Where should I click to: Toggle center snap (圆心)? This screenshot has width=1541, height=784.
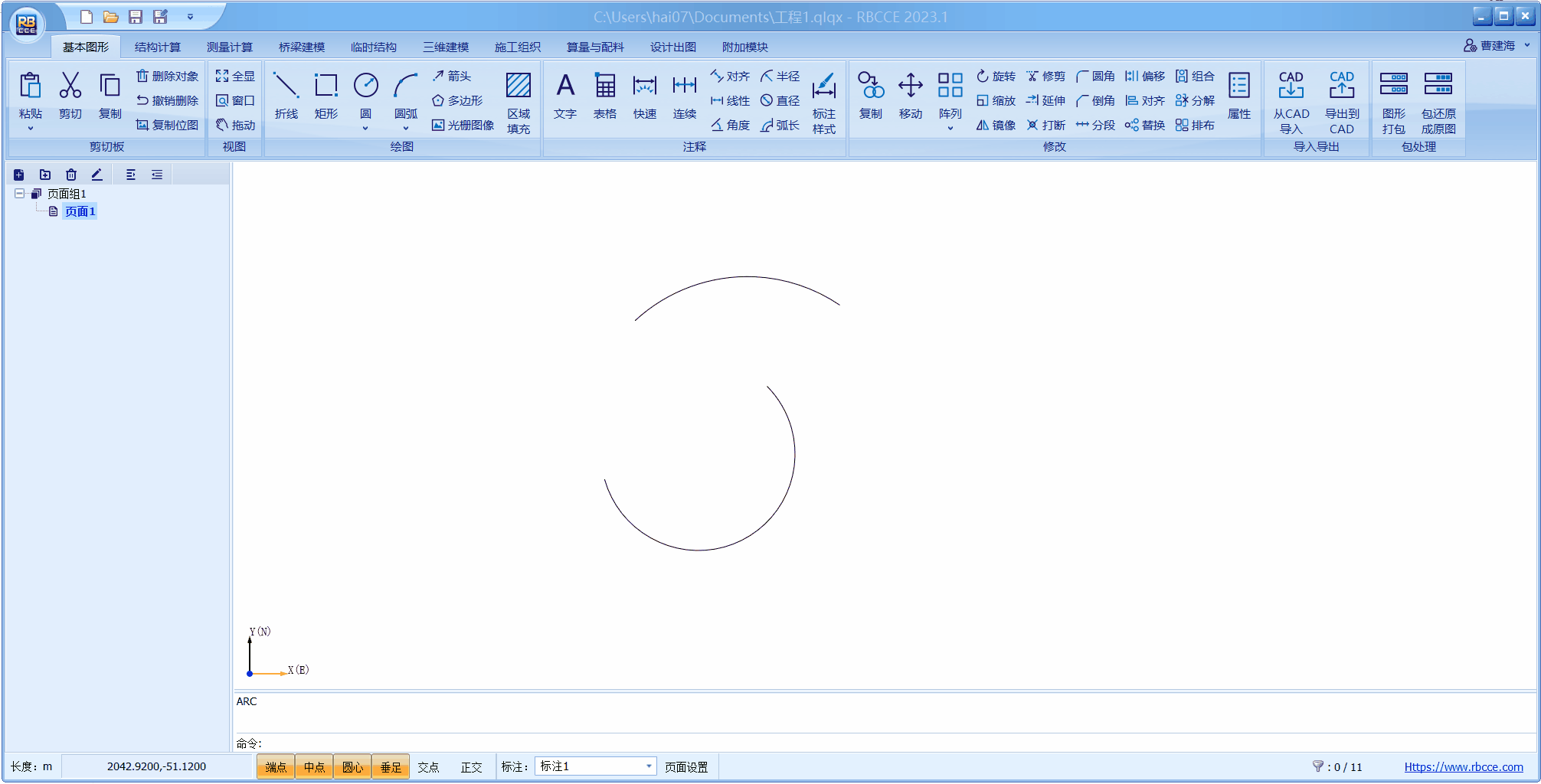pos(352,766)
